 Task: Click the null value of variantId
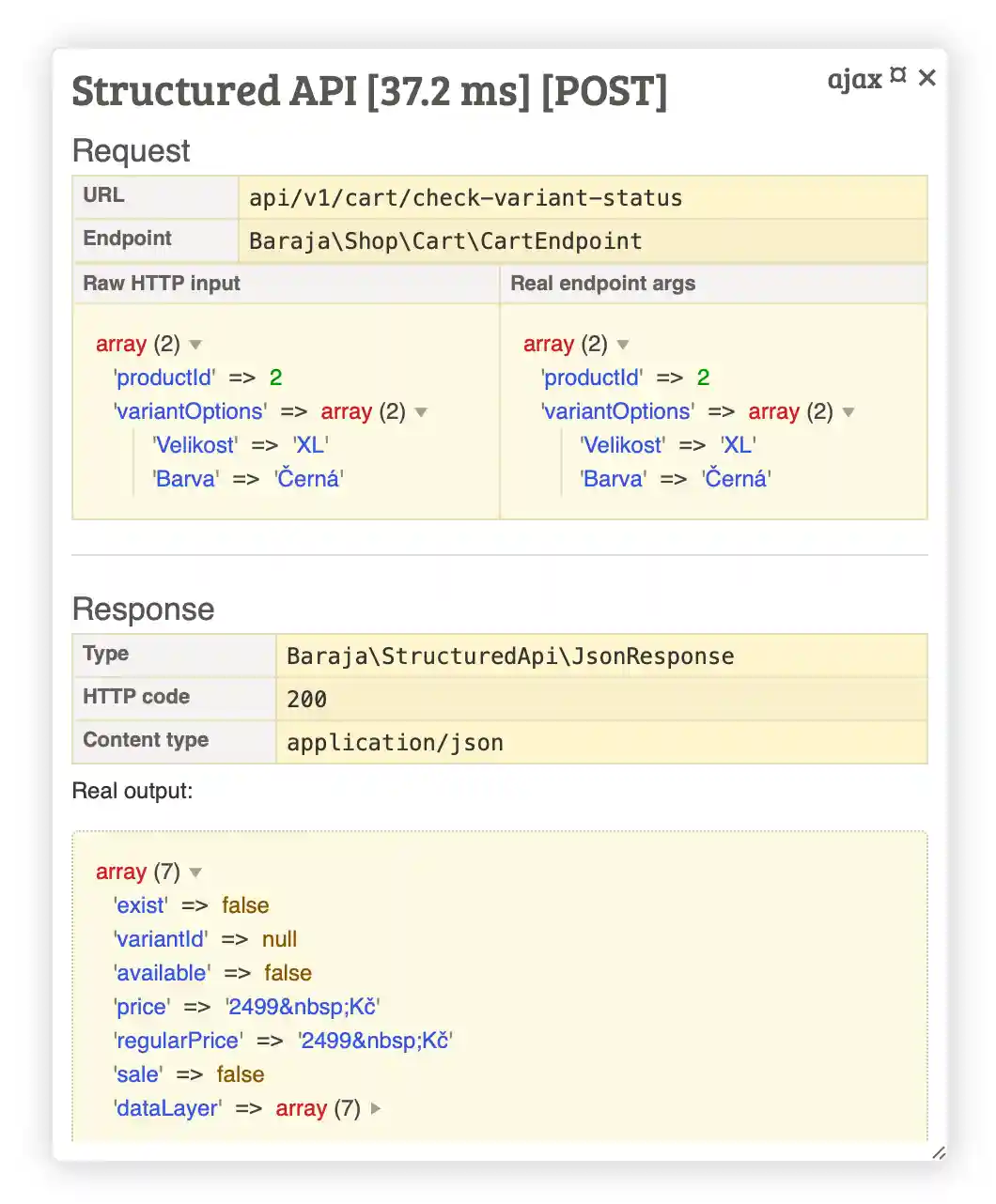click(279, 939)
